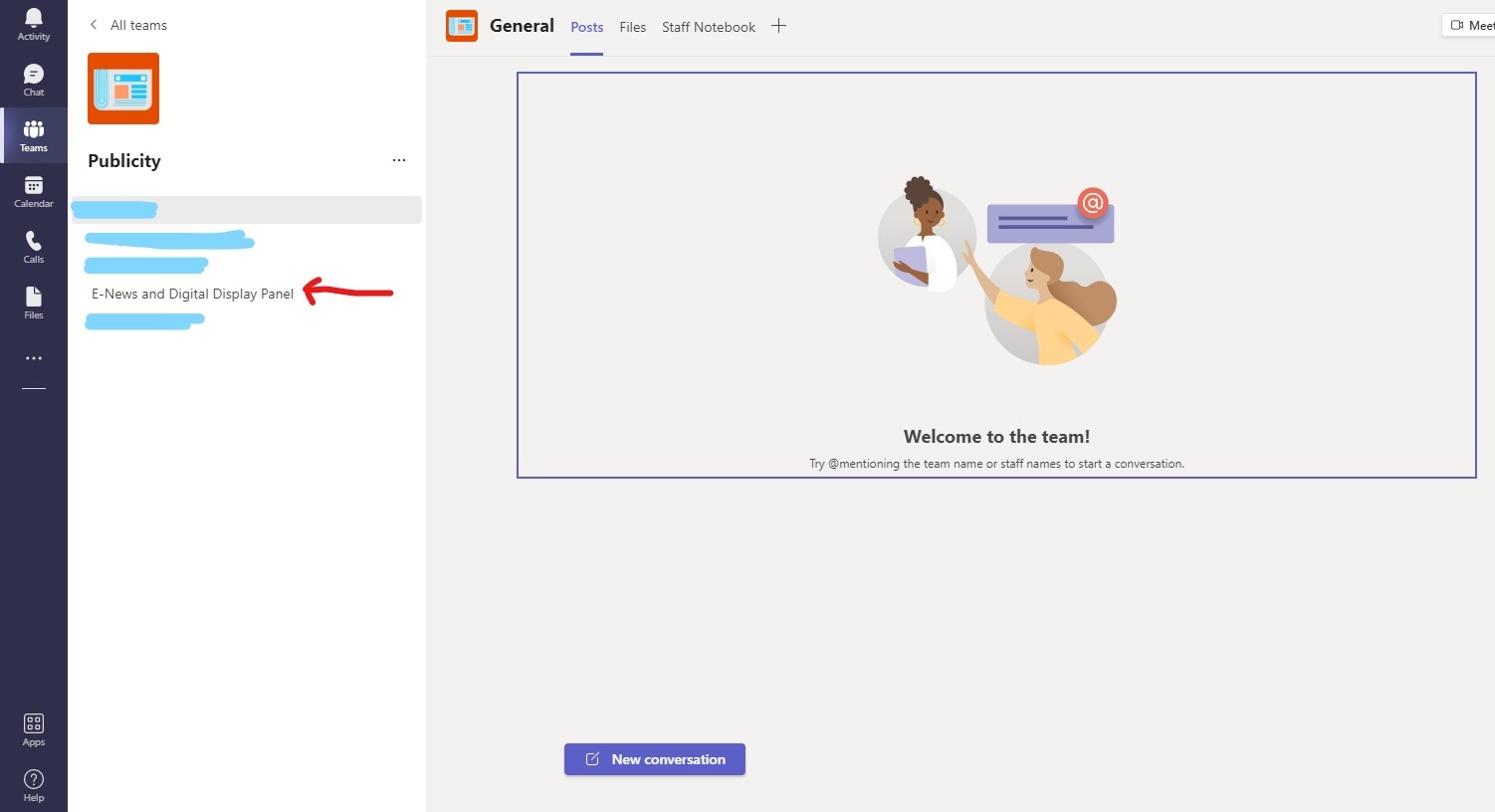Viewport: 1495px width, 812px height.
Task: Open the Calls icon
Action: click(x=33, y=248)
